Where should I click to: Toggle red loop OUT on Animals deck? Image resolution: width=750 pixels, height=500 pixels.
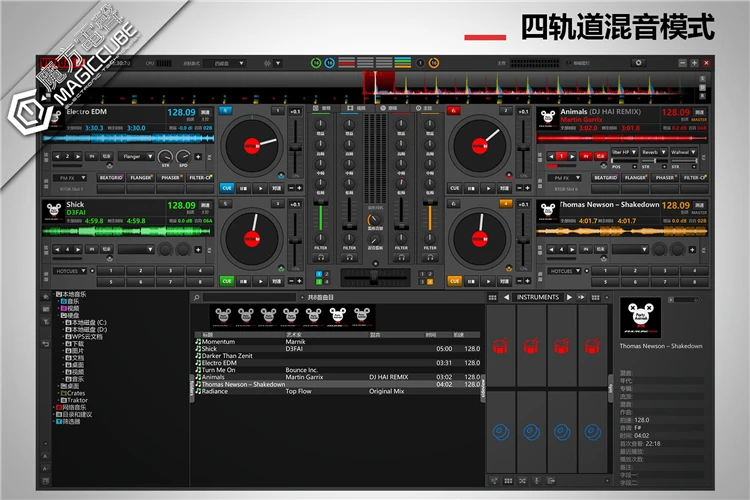600,156
